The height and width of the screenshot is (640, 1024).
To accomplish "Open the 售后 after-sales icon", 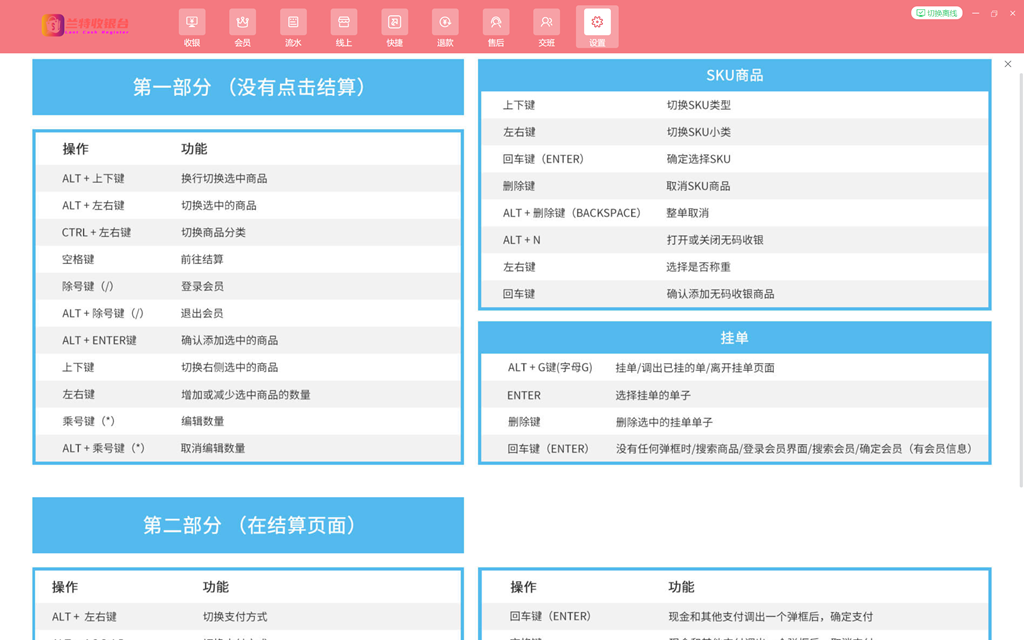I will (496, 27).
